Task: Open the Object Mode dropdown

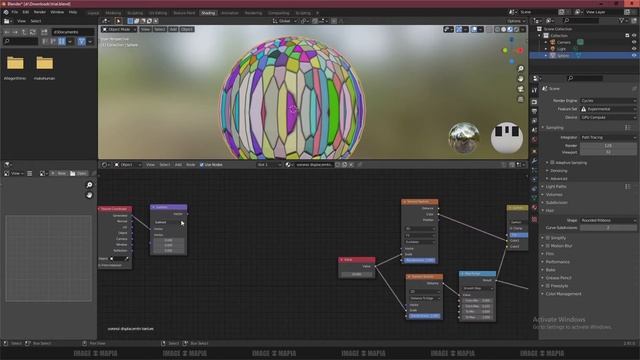Action: click(x=119, y=29)
